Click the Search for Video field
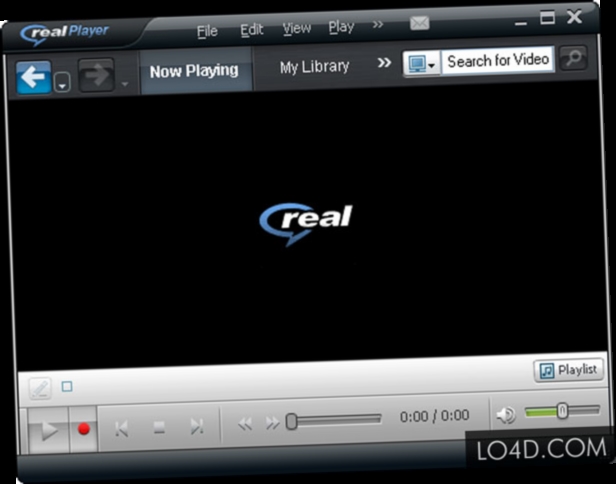The height and width of the screenshot is (484, 616). [x=498, y=60]
